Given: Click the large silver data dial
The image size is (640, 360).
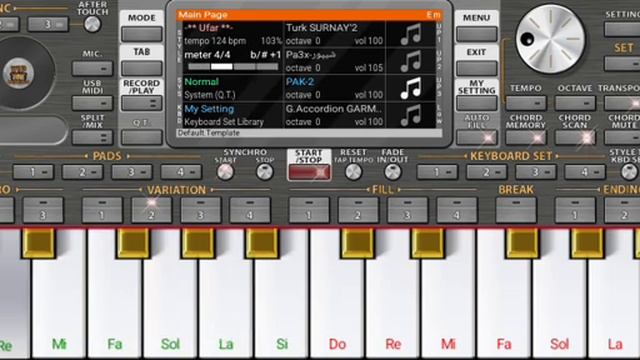Looking at the screenshot, I should [x=550, y=39].
